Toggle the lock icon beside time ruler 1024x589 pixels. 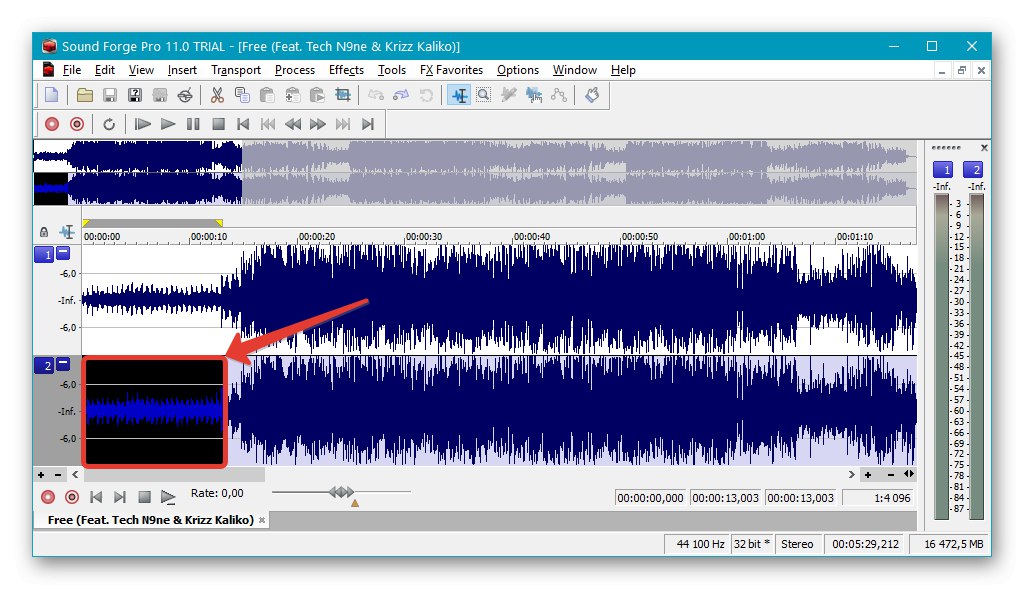[x=44, y=232]
